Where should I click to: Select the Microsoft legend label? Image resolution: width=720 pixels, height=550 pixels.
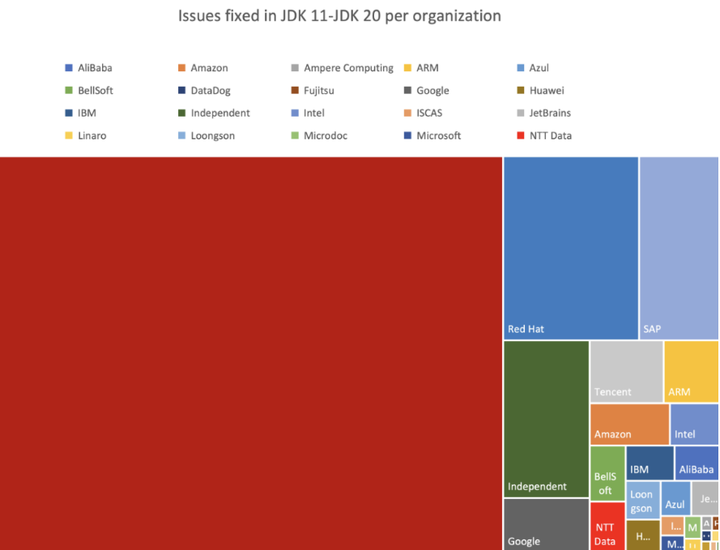439,135
